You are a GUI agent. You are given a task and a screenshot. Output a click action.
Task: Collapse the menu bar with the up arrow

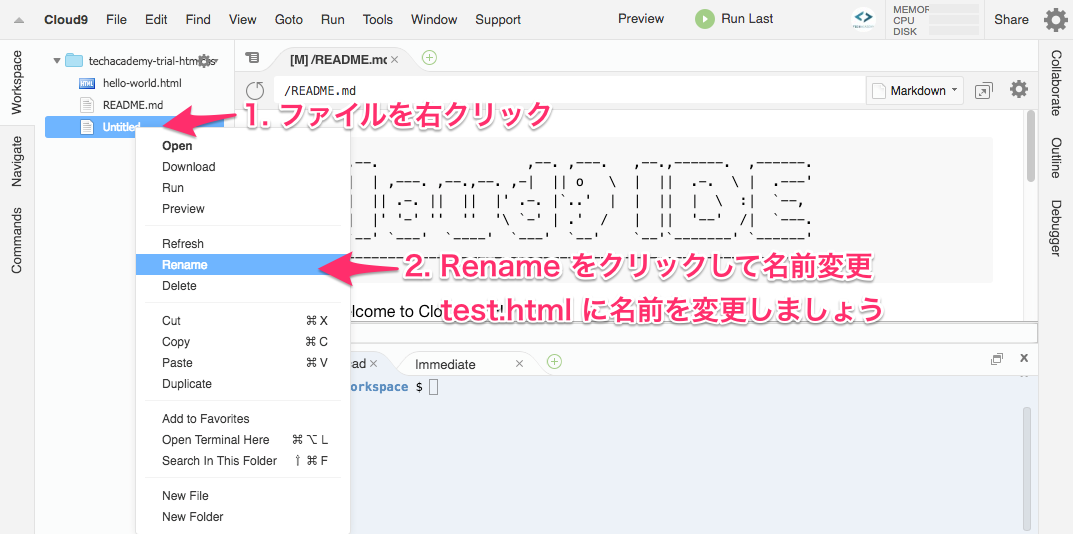[19, 20]
